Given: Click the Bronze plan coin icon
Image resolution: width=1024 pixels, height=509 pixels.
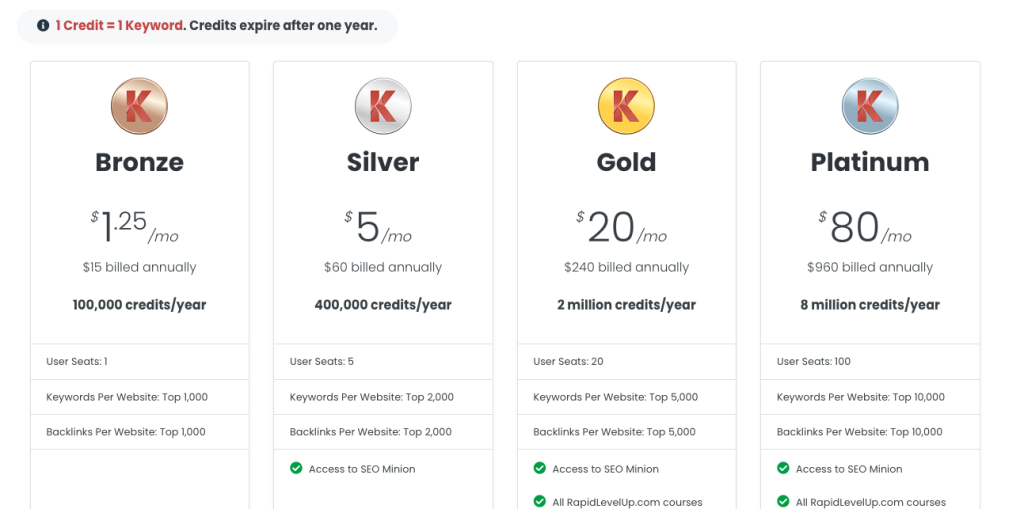Looking at the screenshot, I should click(x=139, y=106).
